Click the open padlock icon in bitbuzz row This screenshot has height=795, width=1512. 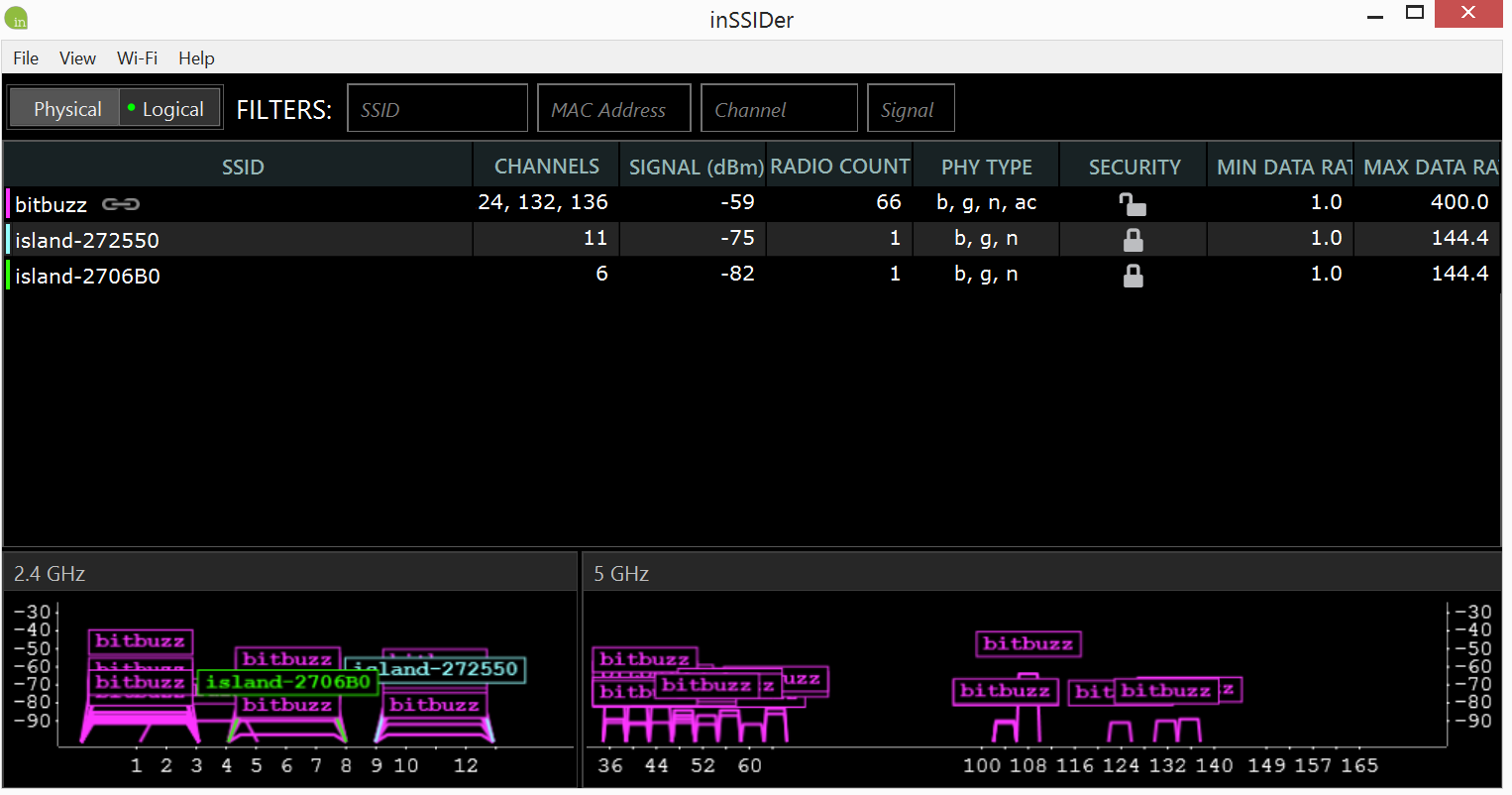1133,204
